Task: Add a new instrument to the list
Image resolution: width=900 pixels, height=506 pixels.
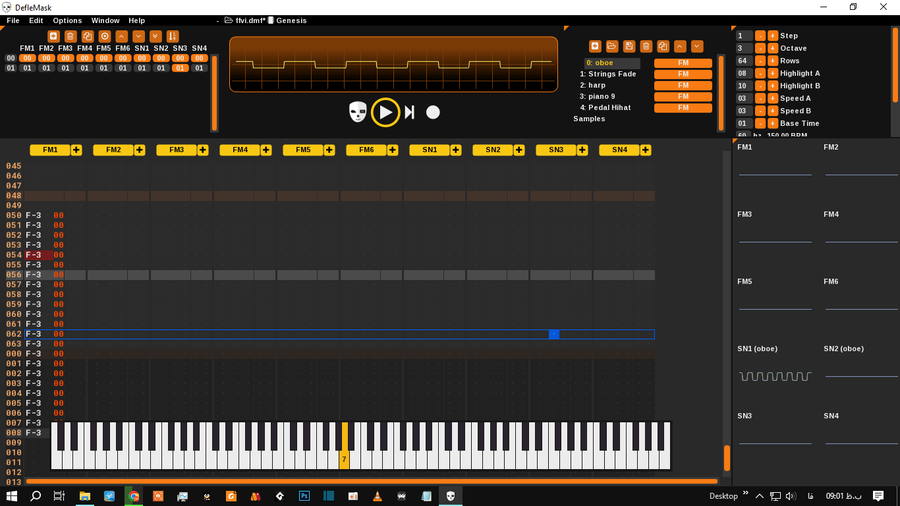Action: (595, 46)
